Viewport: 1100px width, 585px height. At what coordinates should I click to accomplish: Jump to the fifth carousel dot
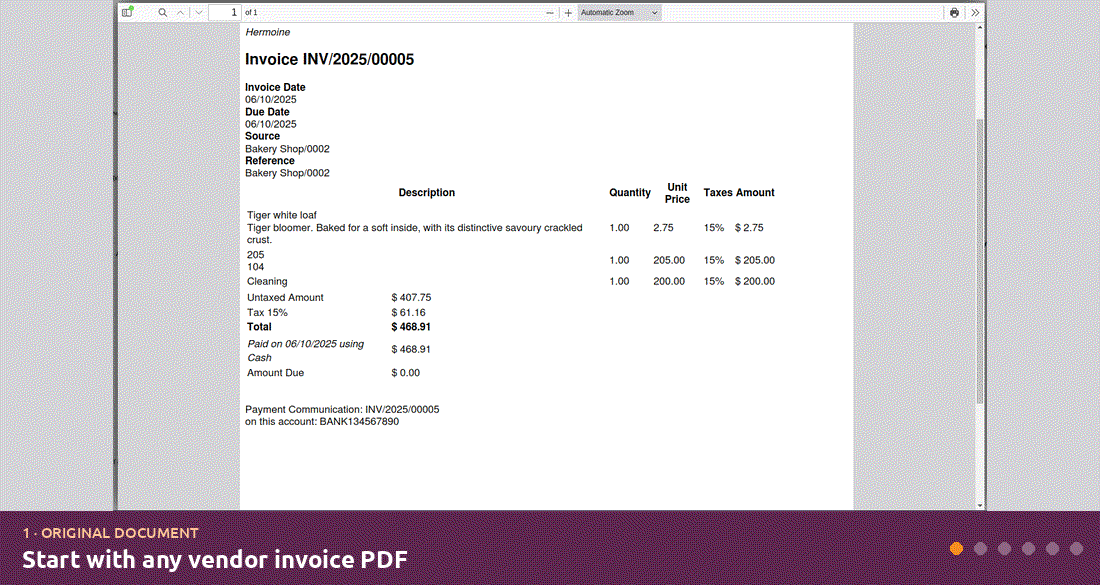[x=1052, y=549]
